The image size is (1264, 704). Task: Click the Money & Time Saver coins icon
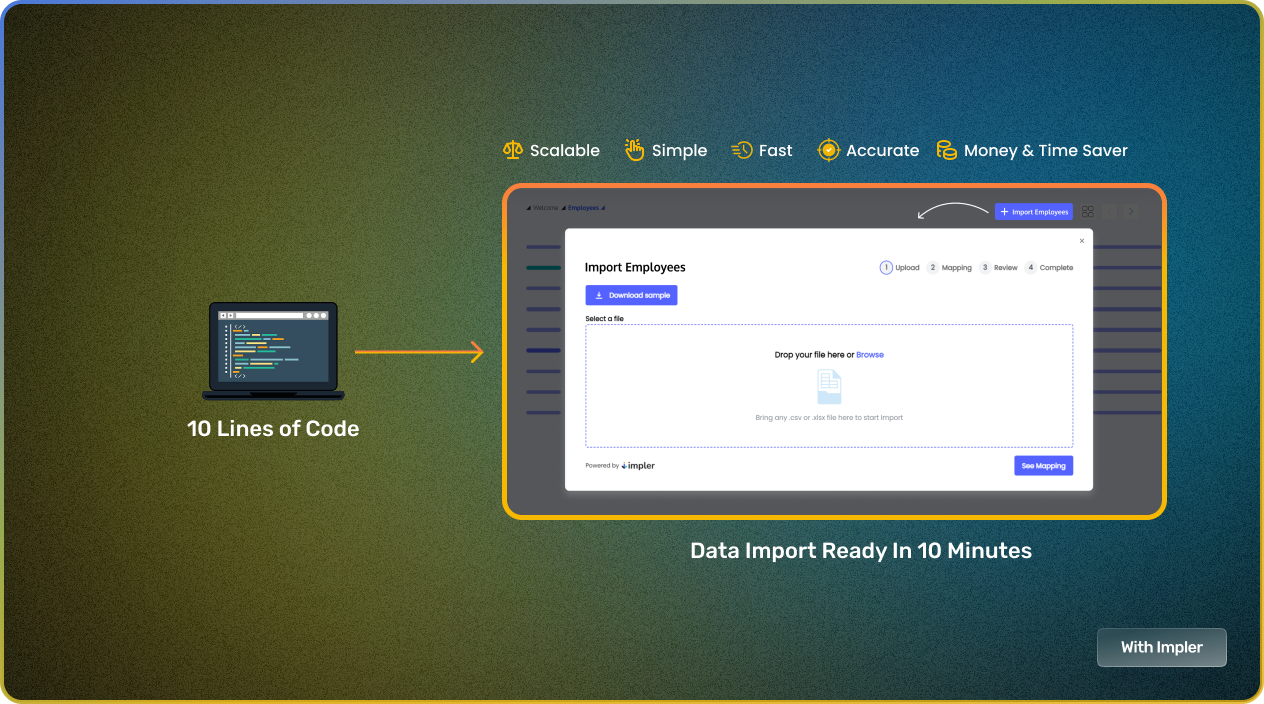(946, 150)
